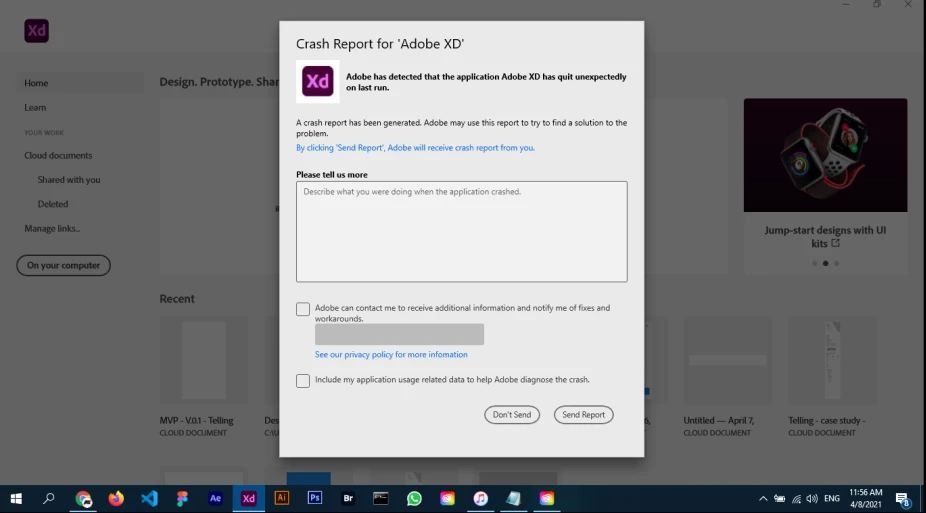Click the Send Report button
This screenshot has width=926, height=513.
coord(583,414)
